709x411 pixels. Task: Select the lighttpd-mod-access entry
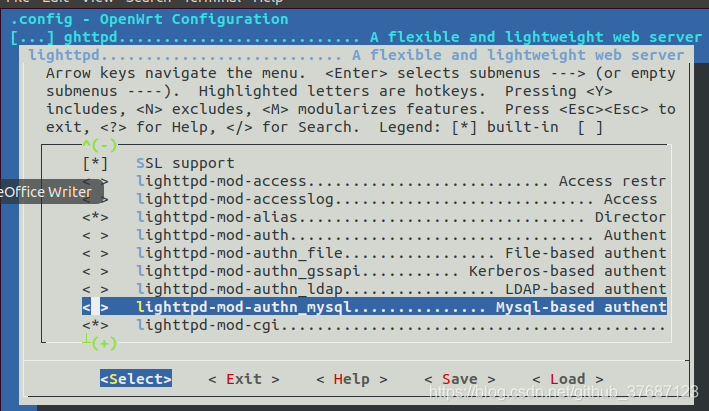222,181
